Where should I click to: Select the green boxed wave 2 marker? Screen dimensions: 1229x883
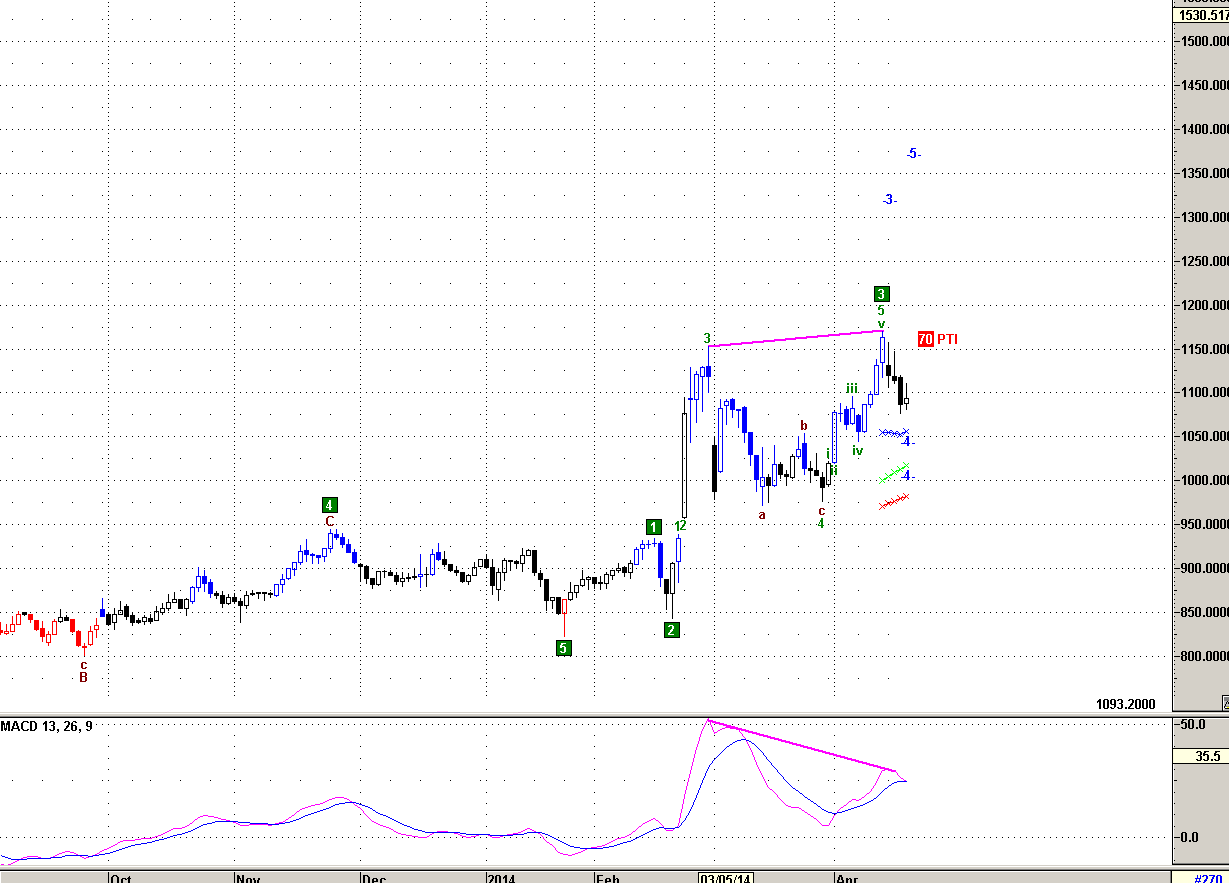[x=672, y=629]
